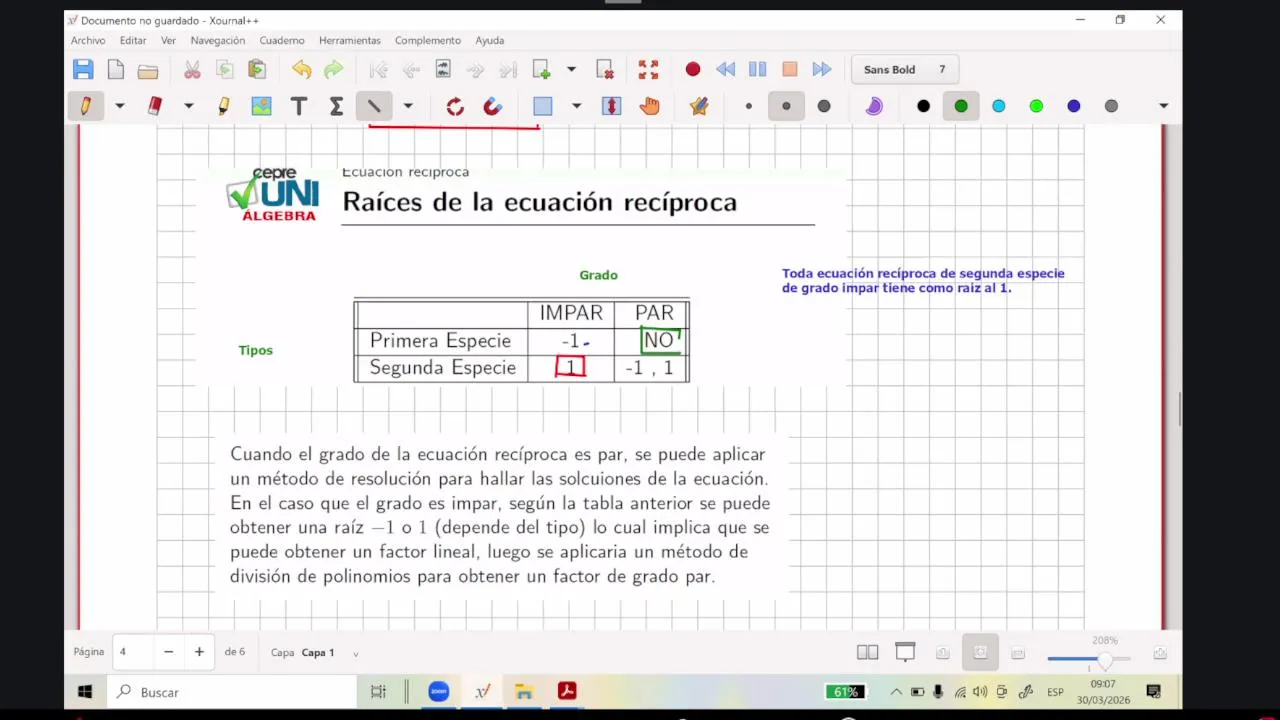The width and height of the screenshot is (1280, 720).
Task: Insert a new page after the current one
Action: (x=541, y=69)
